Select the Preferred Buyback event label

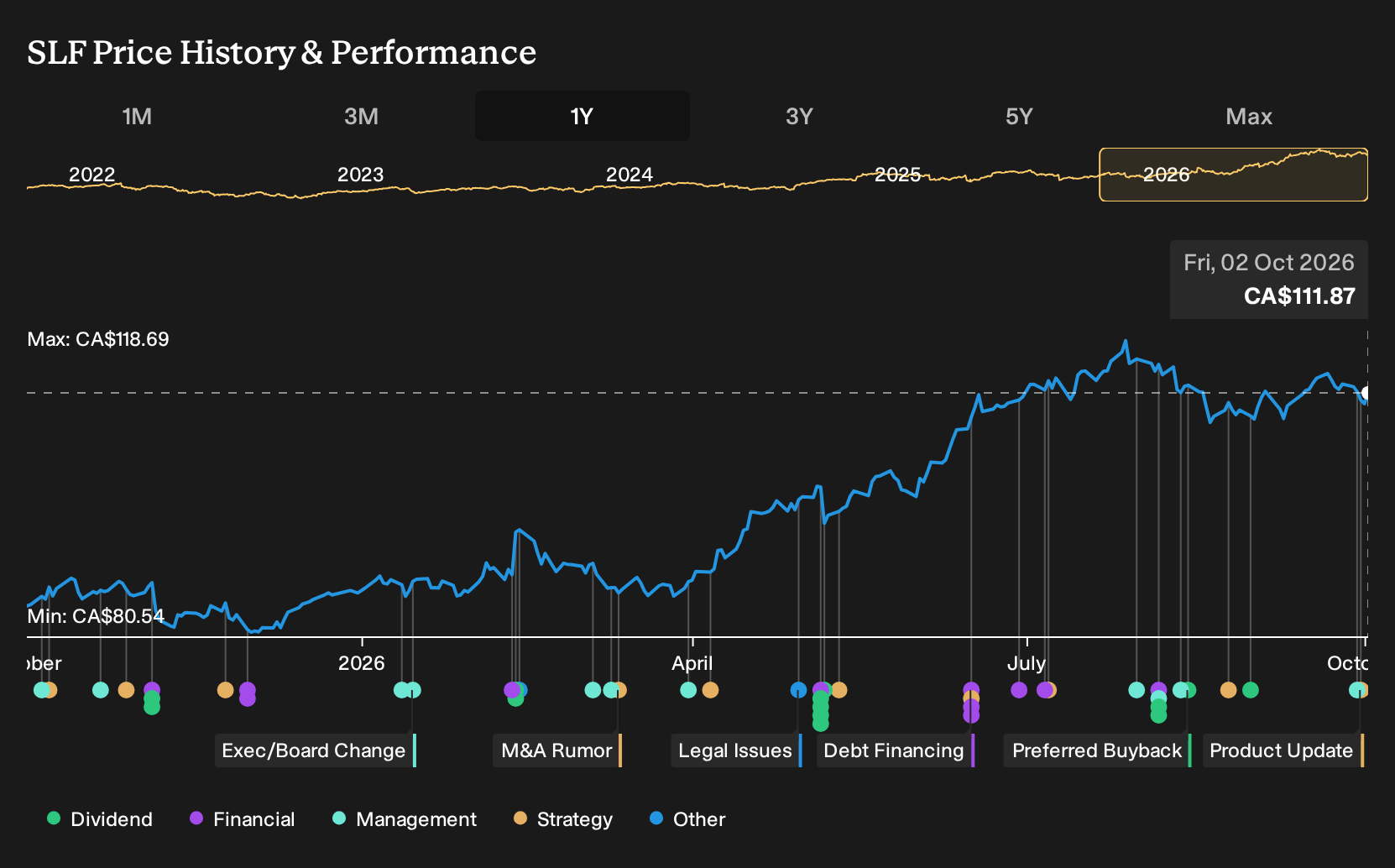pos(1097,750)
